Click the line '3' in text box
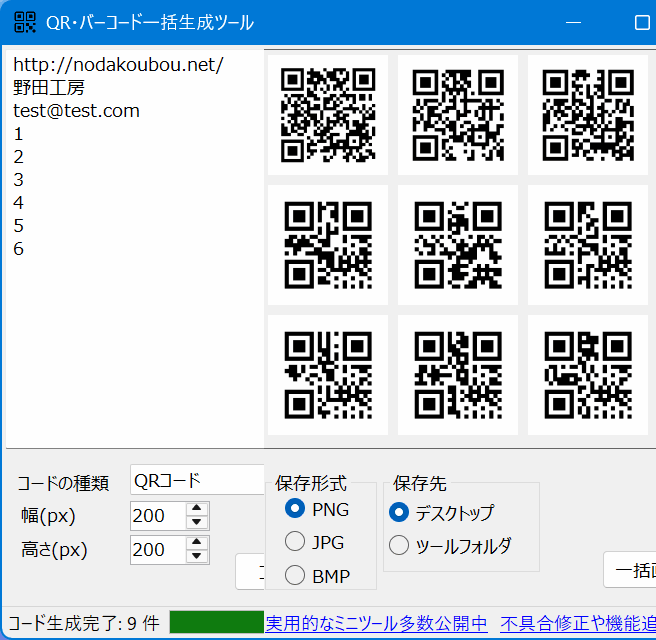 [x=18, y=180]
